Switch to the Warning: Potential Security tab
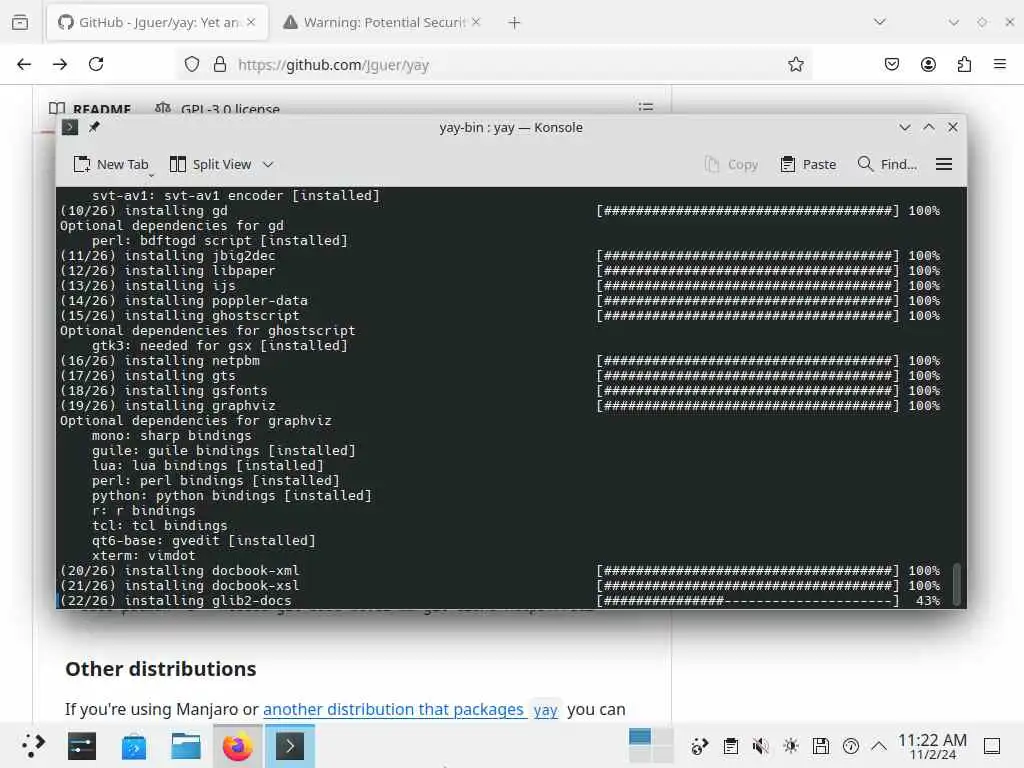The image size is (1024, 768). pyautogui.click(x=382, y=23)
